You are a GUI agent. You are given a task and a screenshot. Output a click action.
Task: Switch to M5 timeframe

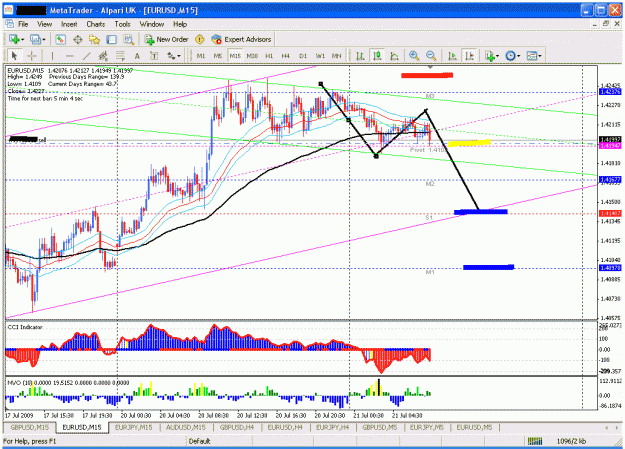pos(218,56)
